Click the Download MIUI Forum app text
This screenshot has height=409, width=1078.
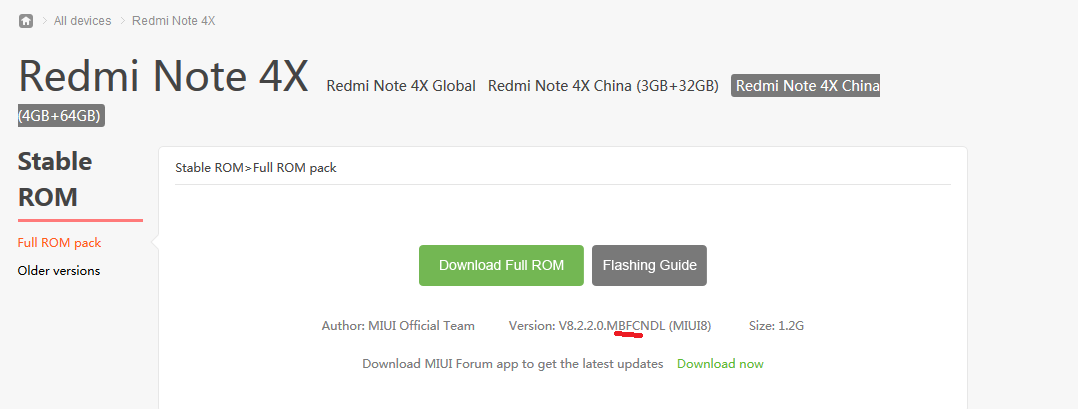point(512,364)
